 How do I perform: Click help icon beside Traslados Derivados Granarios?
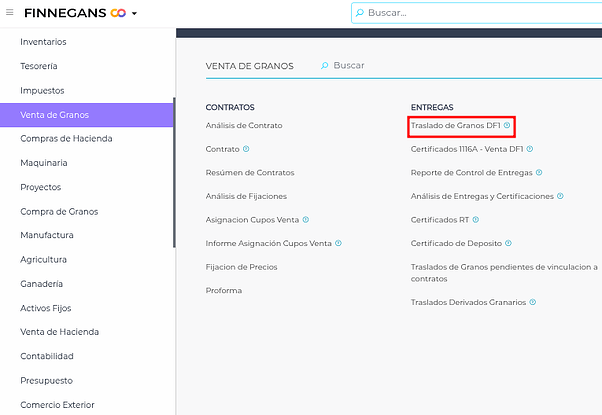(x=533, y=302)
